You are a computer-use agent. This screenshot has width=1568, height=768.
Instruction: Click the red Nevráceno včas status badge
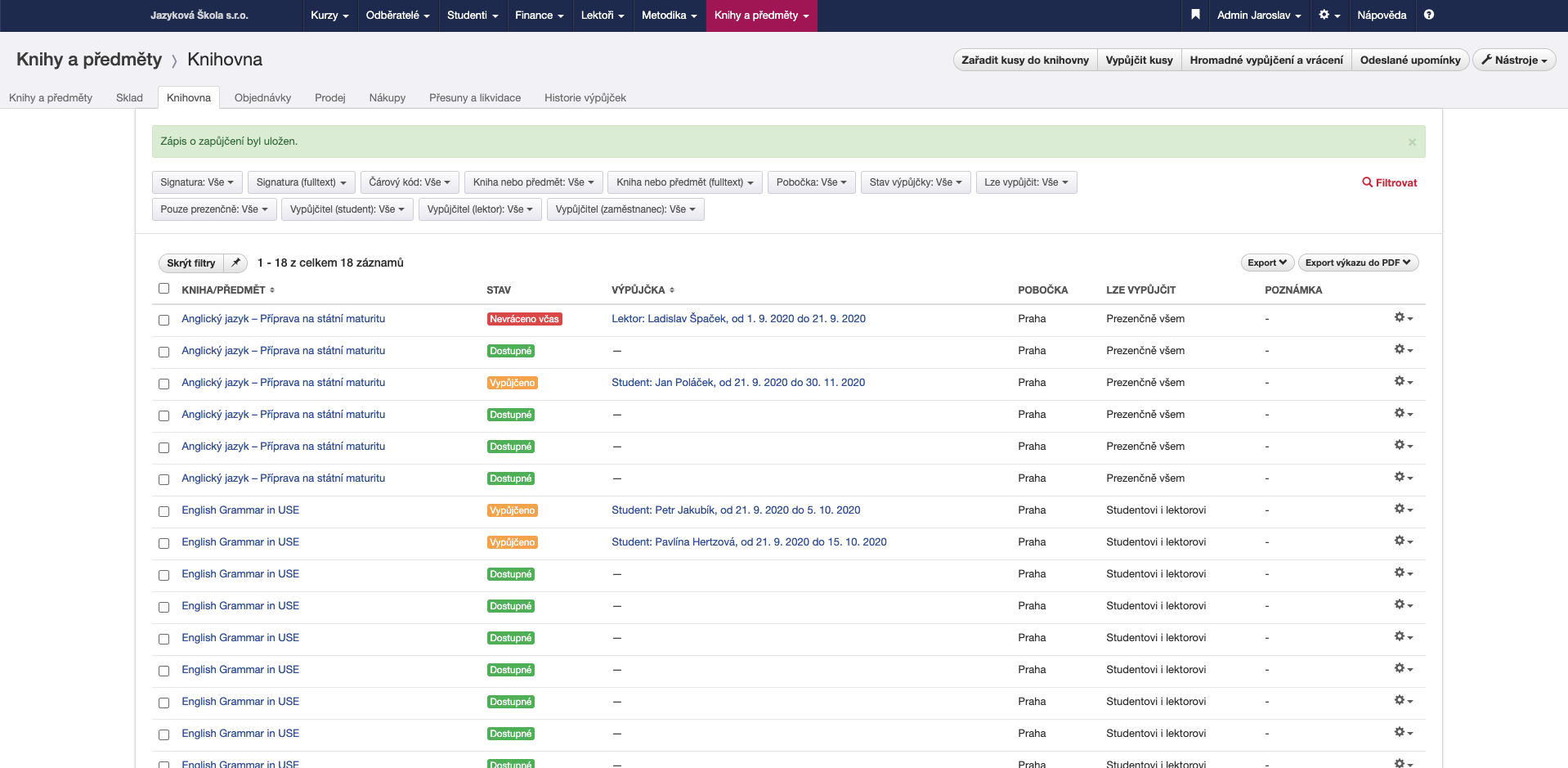pos(524,319)
